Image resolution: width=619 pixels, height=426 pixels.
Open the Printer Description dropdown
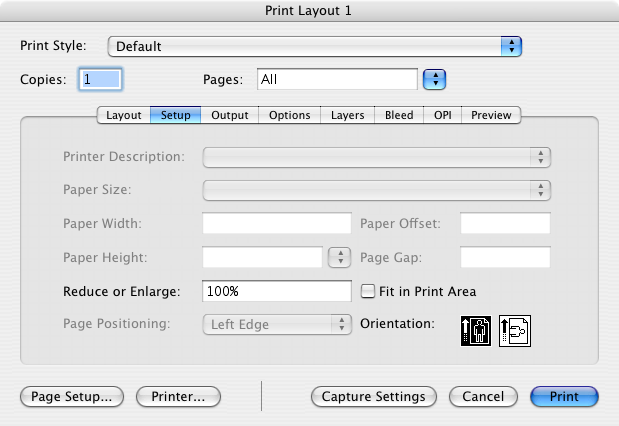(x=377, y=157)
